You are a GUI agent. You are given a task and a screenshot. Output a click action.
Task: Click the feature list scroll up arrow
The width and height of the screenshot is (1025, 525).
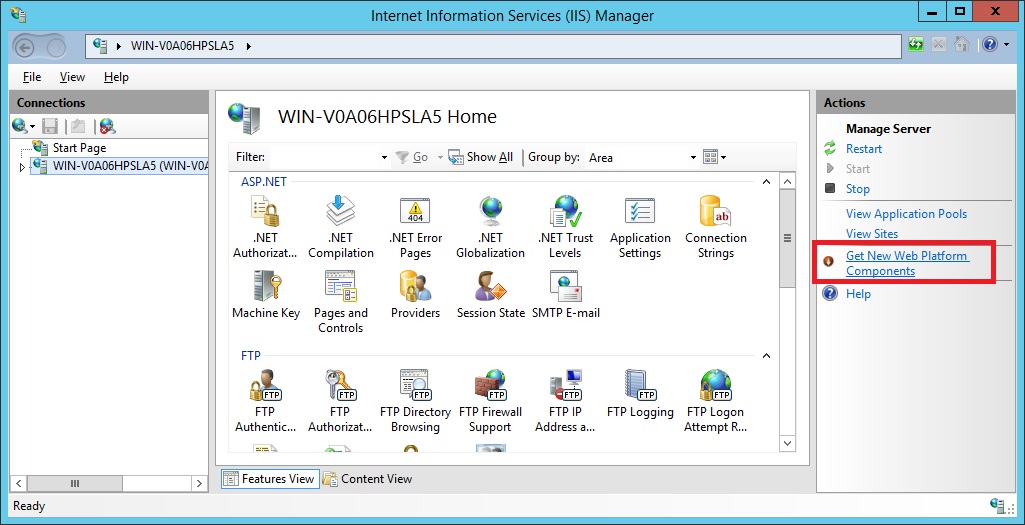(x=787, y=182)
